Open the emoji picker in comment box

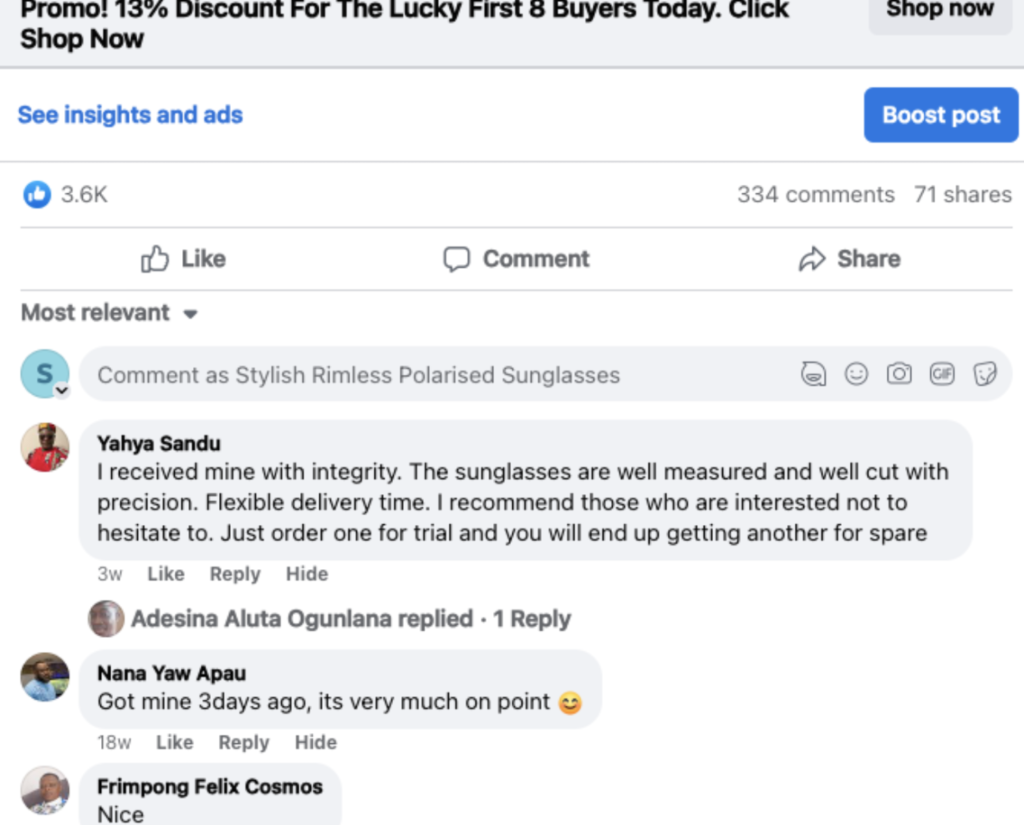click(x=856, y=374)
